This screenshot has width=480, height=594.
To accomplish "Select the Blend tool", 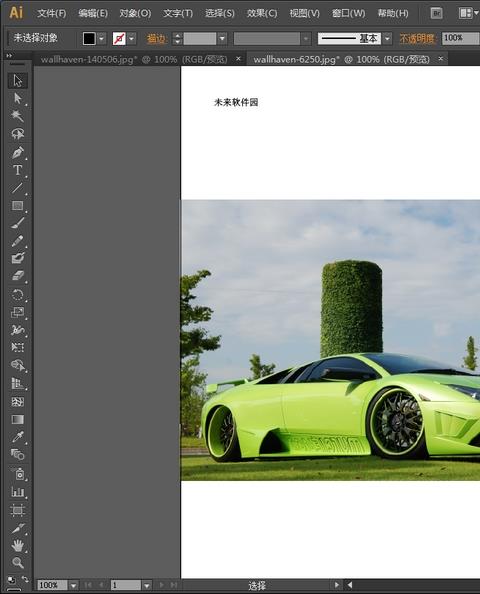I will click(17, 454).
